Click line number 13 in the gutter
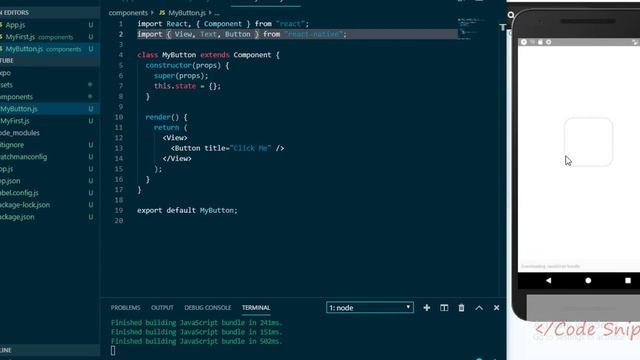 pyautogui.click(x=119, y=148)
